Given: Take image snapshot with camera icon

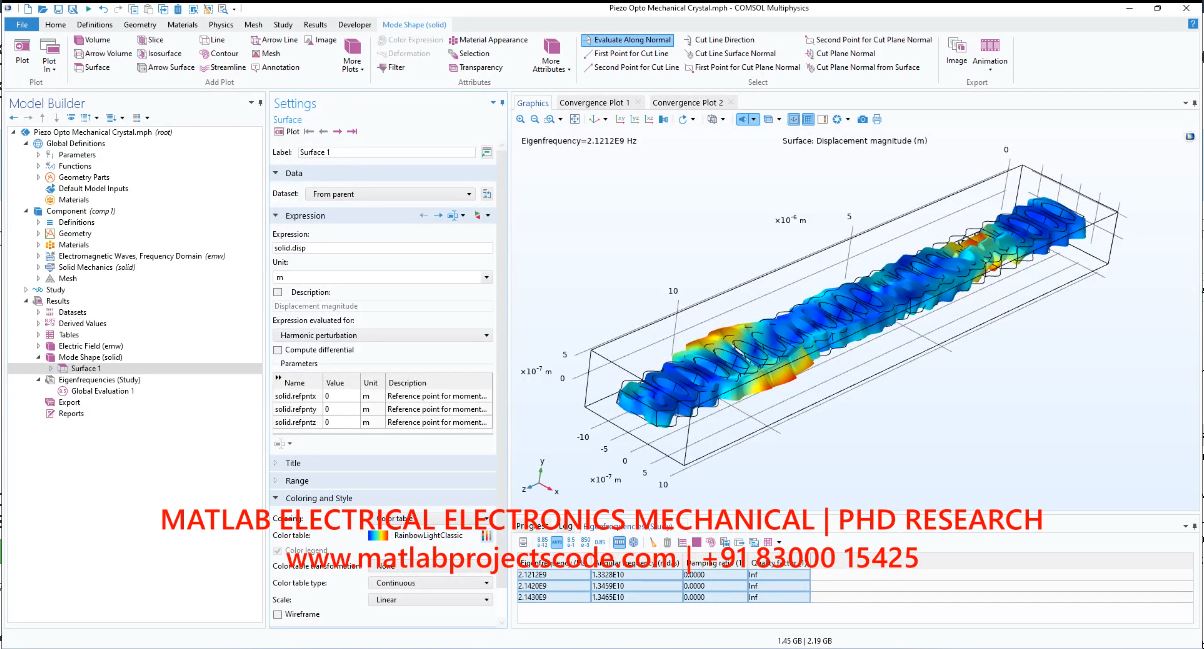Looking at the screenshot, I should (862, 120).
